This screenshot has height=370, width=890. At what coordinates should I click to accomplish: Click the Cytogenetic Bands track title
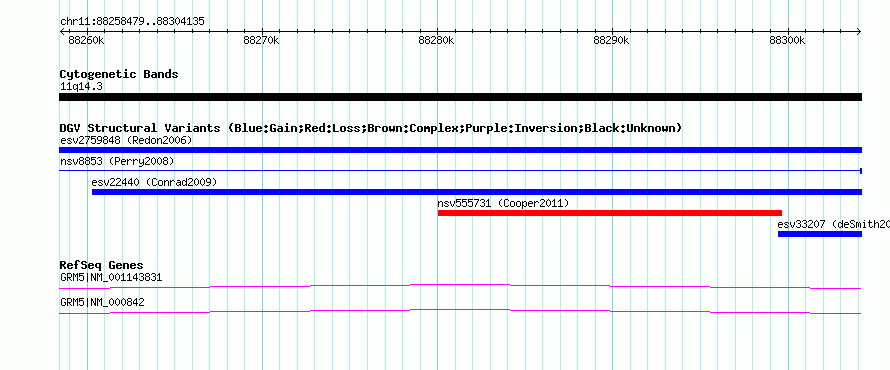119,74
